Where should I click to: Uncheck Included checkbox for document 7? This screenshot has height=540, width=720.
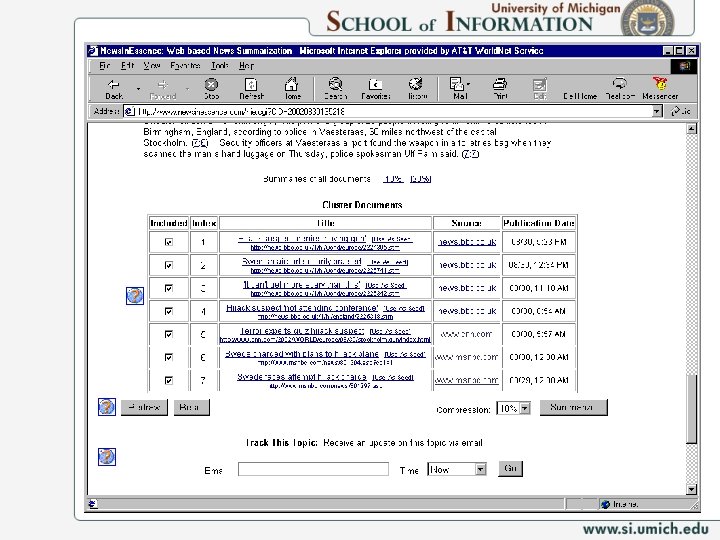click(x=169, y=380)
